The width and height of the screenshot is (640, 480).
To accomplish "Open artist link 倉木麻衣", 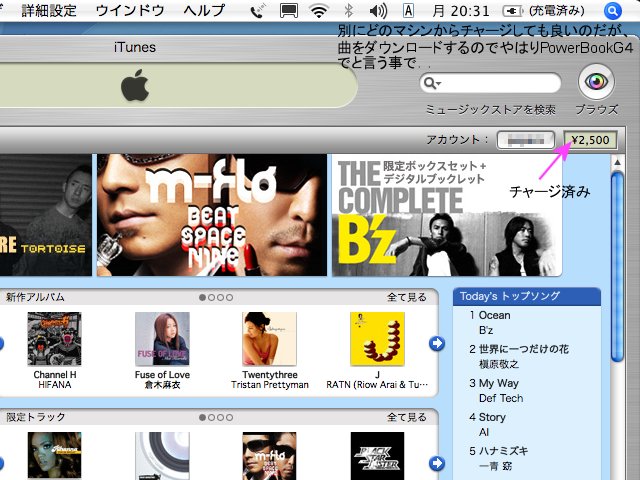I will pos(162,385).
